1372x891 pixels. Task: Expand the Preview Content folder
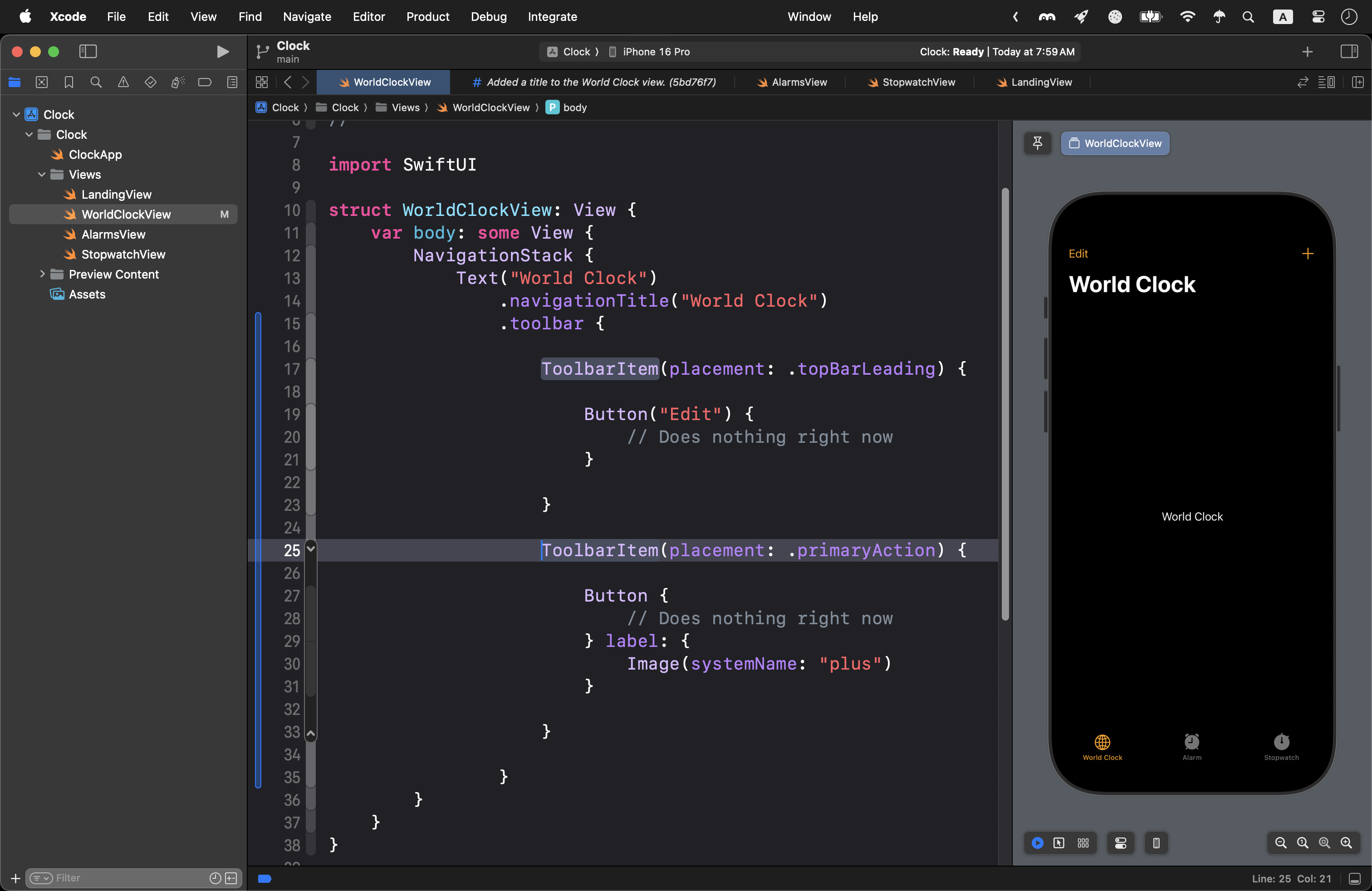click(42, 274)
